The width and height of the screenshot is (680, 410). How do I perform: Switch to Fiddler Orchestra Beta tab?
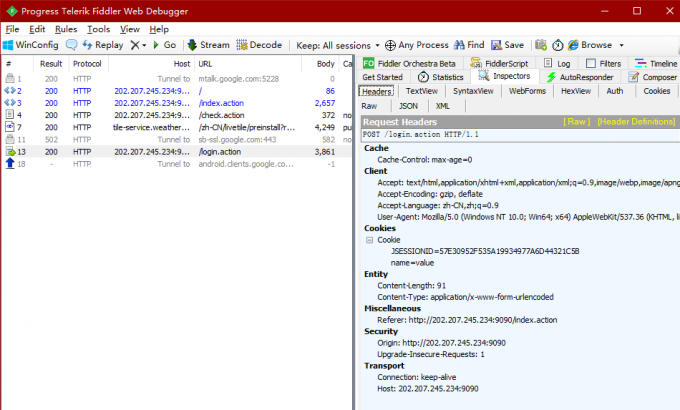409,63
